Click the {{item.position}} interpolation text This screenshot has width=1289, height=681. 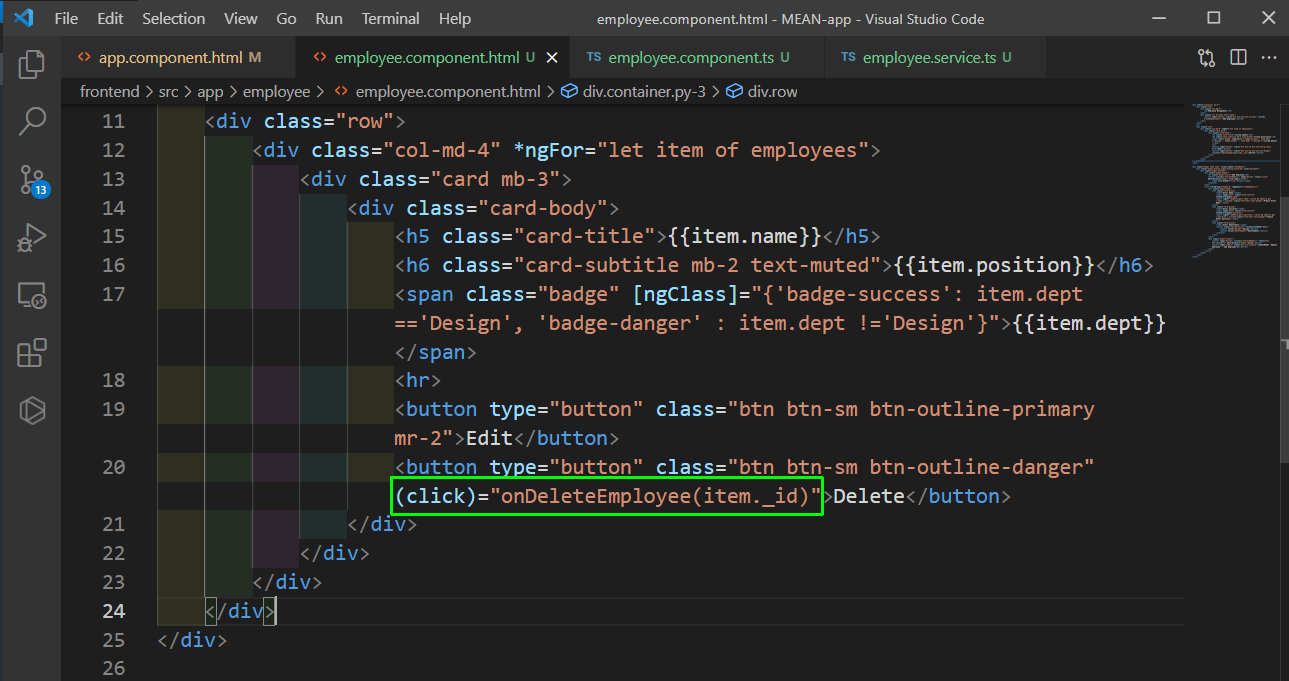point(994,265)
